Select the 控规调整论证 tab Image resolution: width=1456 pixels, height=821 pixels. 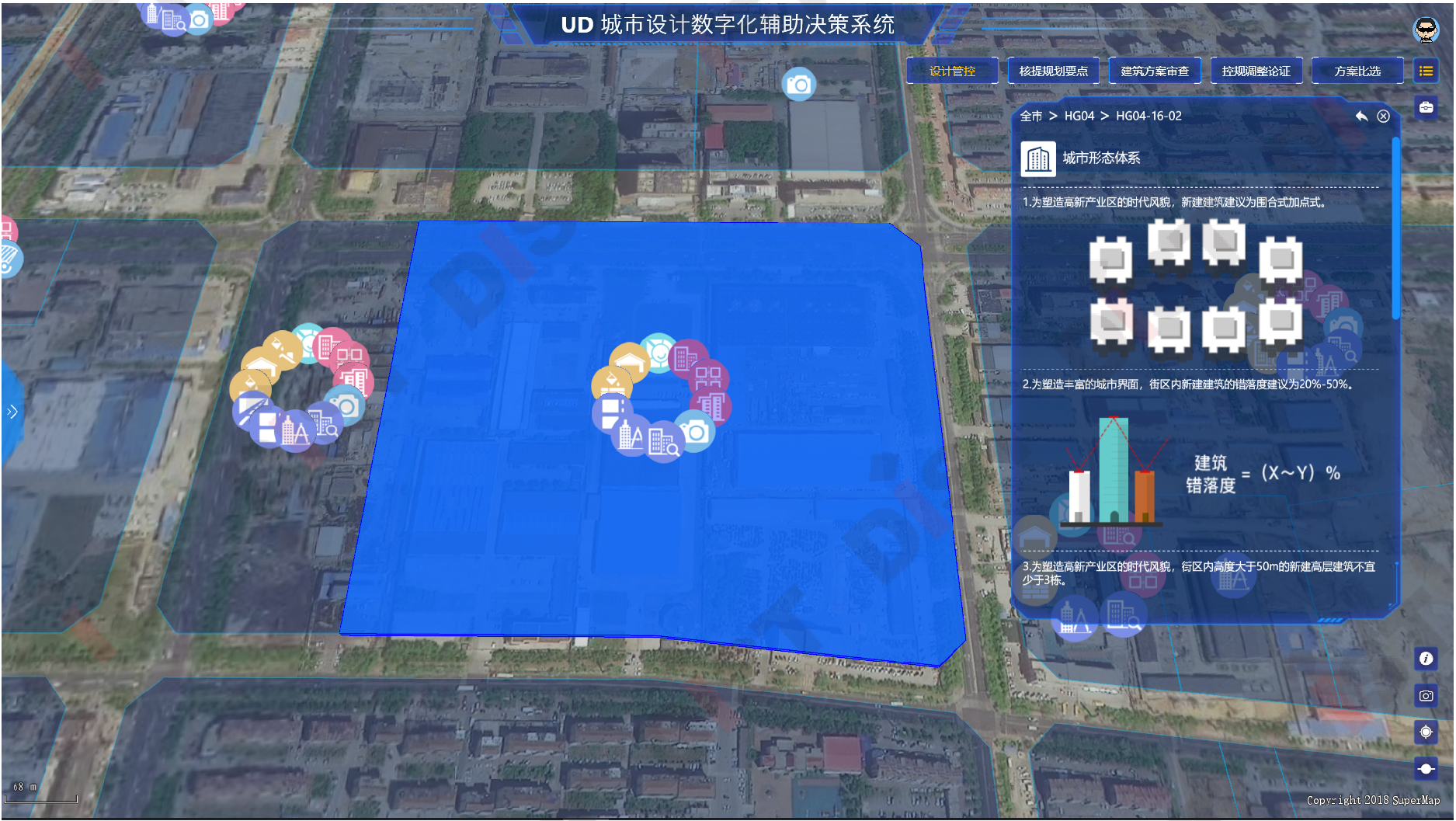click(1256, 71)
